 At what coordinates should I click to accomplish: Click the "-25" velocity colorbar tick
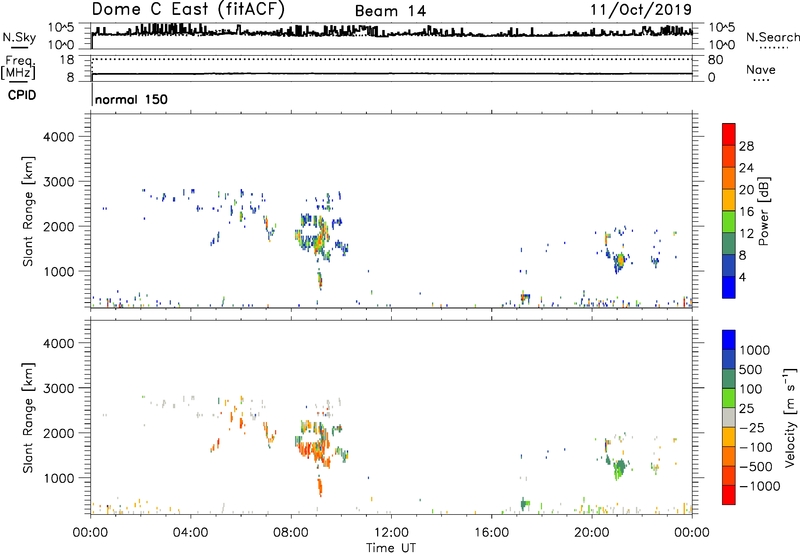(x=752, y=428)
